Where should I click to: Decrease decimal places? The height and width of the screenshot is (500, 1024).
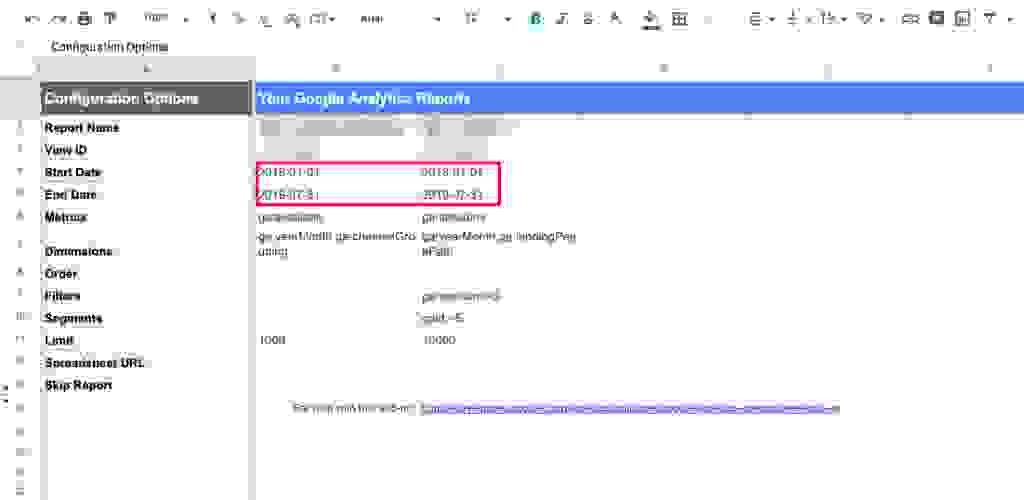264,20
